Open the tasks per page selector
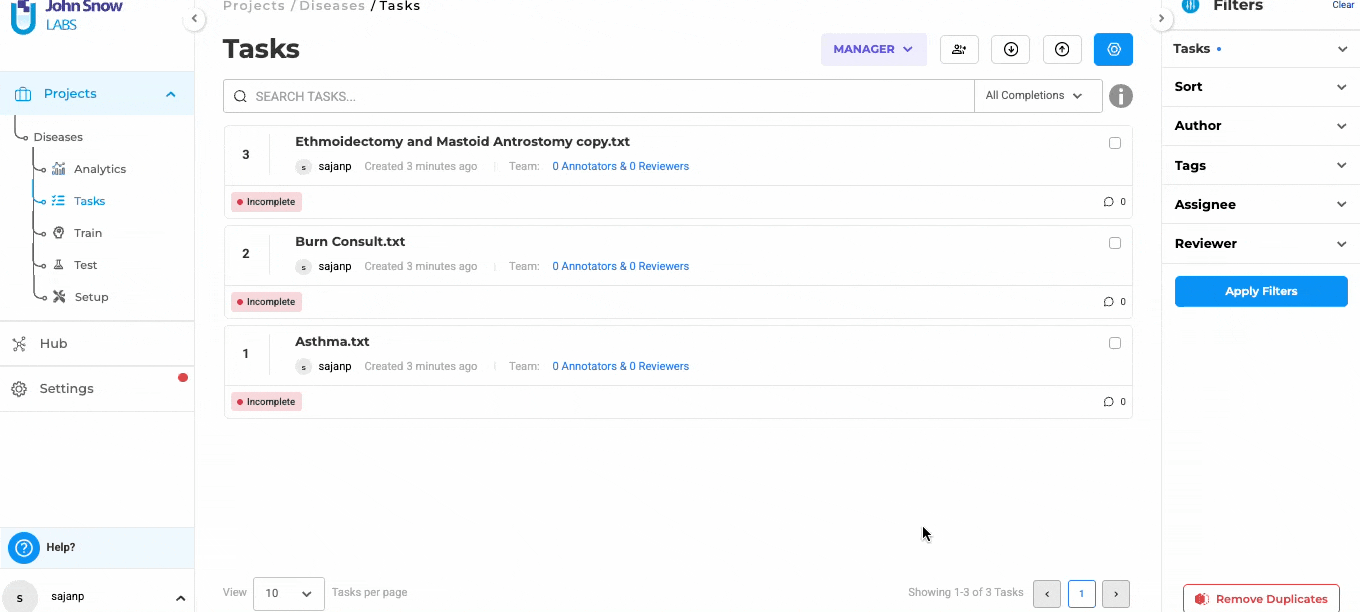Image resolution: width=1360 pixels, height=612 pixels. [x=288, y=593]
